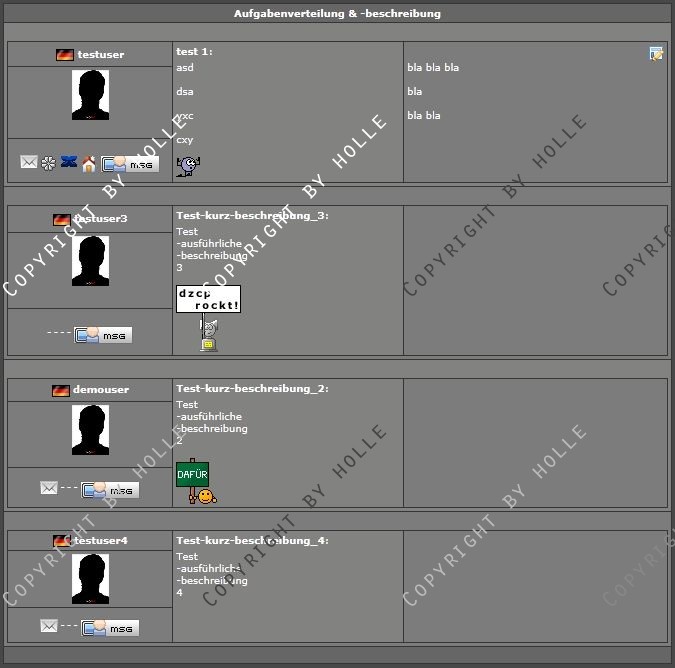The image size is (675, 668).
Task: Click the ICQ flower icon for testuser
Action: tap(48, 163)
